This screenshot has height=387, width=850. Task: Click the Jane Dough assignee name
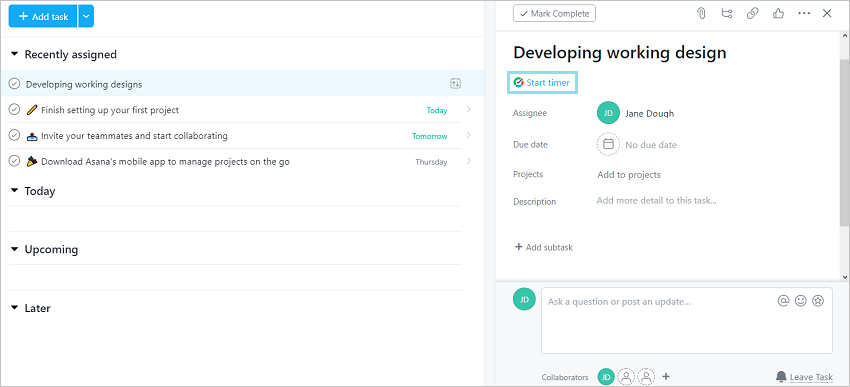[649, 113]
